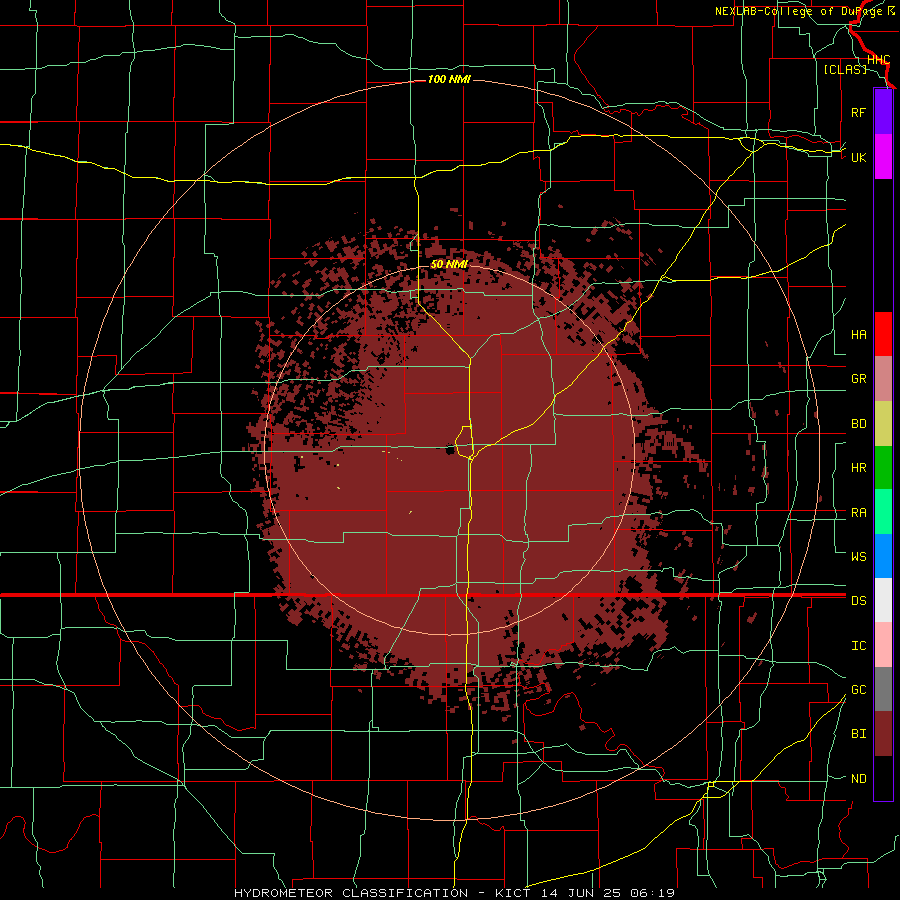900x900 pixels.
Task: Click the WS blue legend swatch
Action: click(x=883, y=556)
